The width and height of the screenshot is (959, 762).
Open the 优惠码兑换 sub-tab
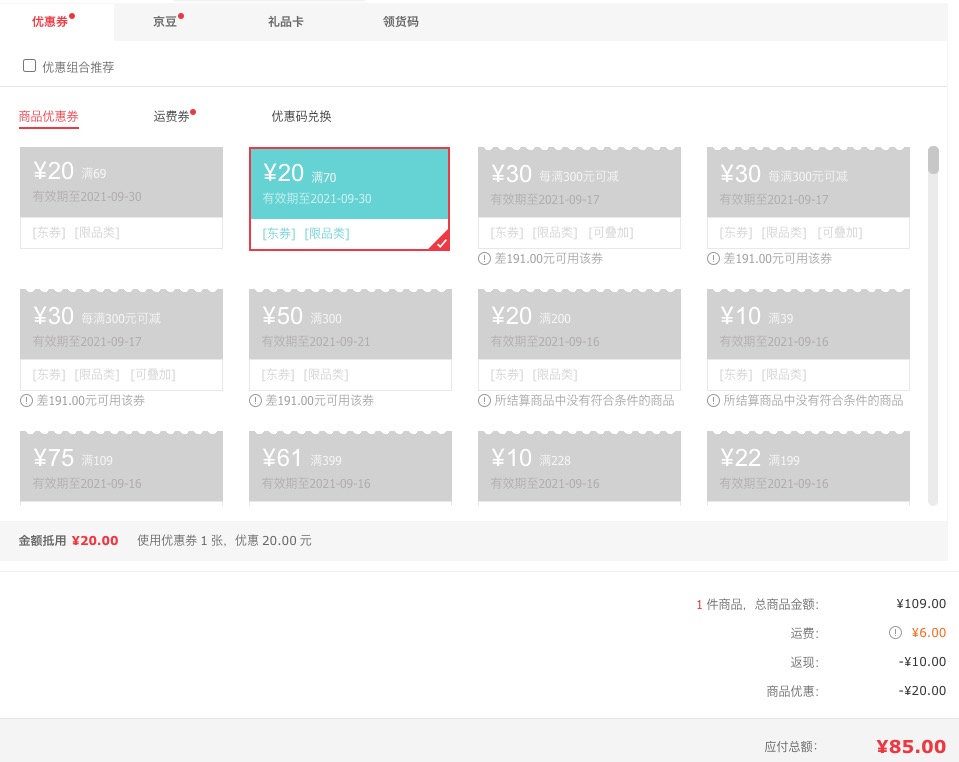(x=302, y=116)
